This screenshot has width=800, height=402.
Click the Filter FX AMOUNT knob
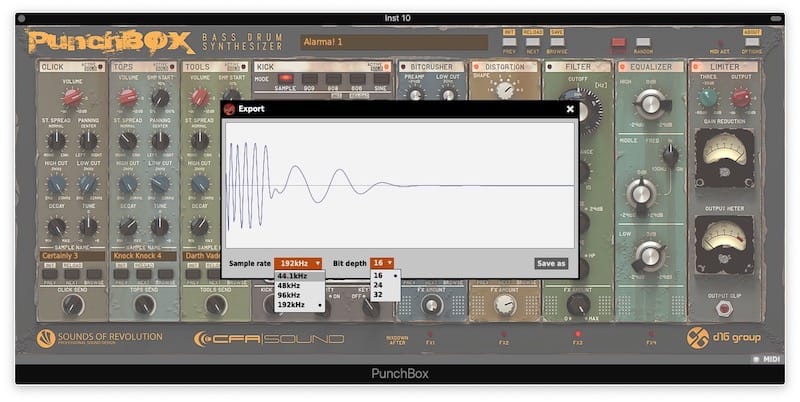578,305
